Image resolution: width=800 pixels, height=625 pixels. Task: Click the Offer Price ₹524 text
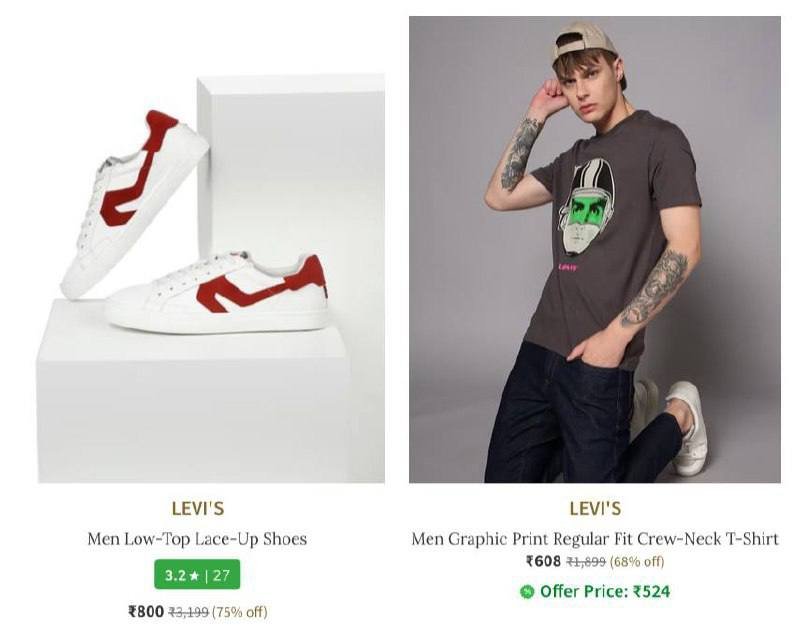[x=605, y=591]
